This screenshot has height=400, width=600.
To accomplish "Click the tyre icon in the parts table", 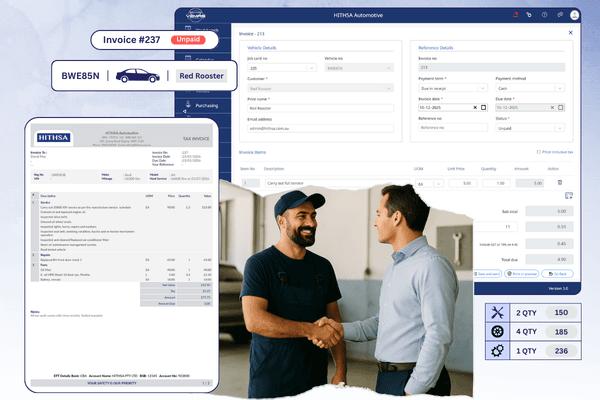I will tap(497, 331).
